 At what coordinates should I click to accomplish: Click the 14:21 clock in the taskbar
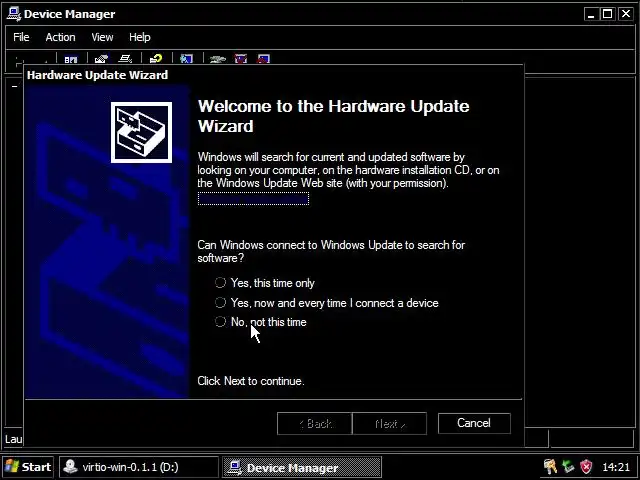616,467
